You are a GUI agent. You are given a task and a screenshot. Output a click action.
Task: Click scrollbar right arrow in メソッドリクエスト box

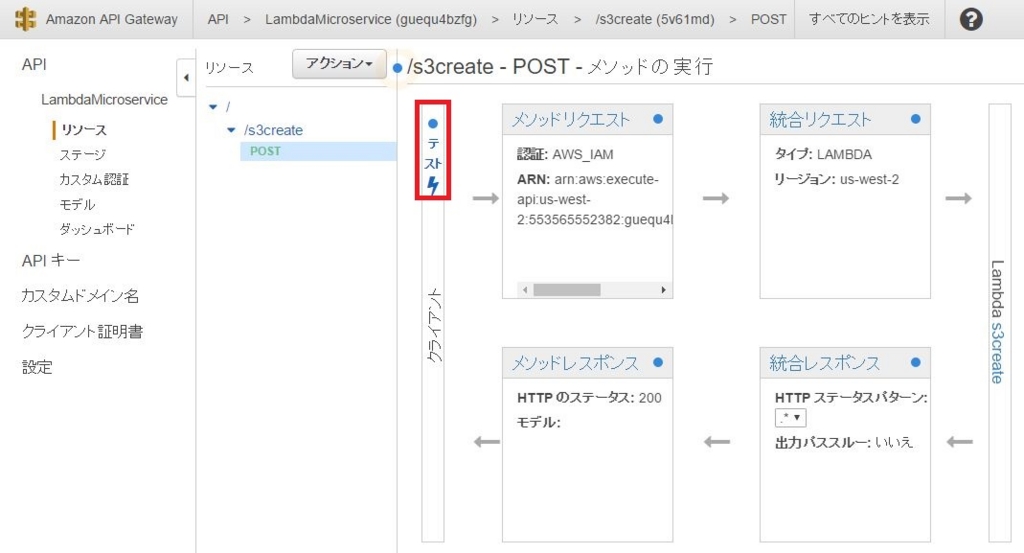tap(664, 290)
